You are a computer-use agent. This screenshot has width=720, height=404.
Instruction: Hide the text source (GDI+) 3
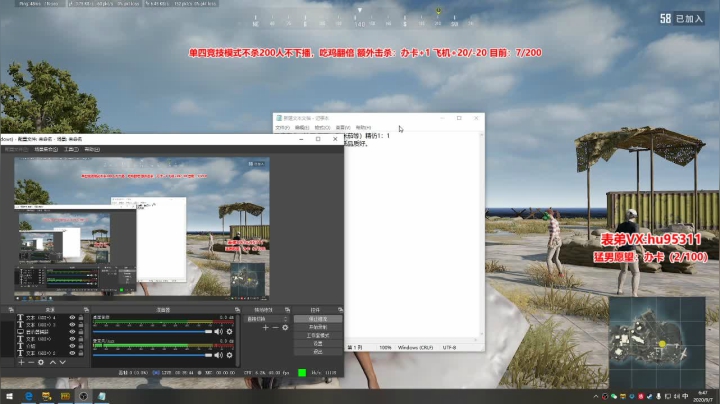click(x=72, y=325)
